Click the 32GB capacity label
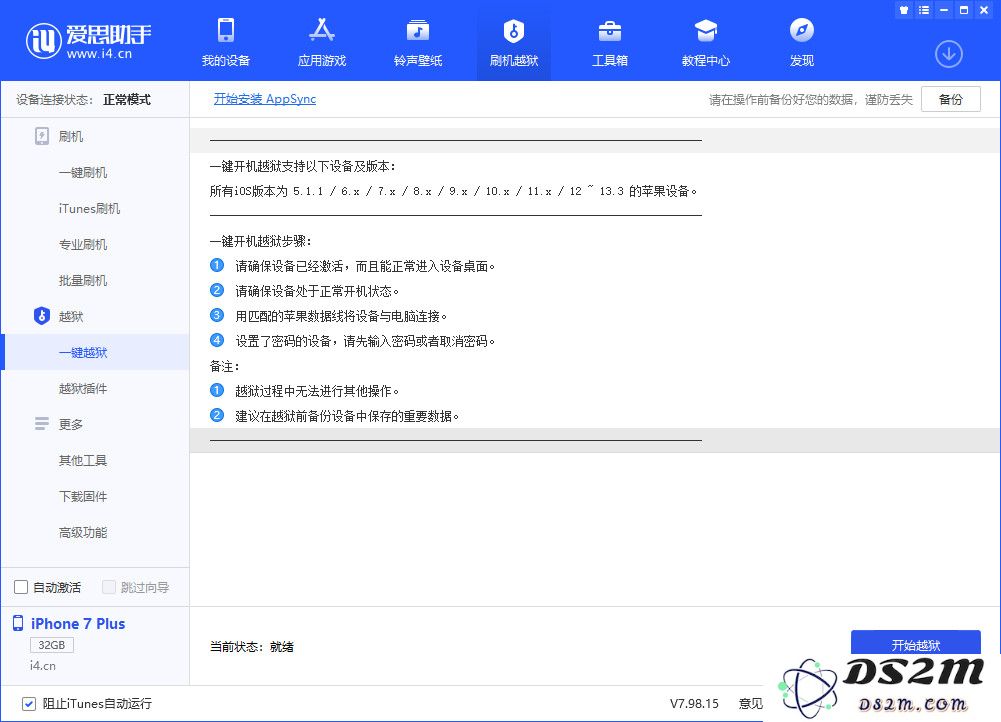1001x722 pixels. click(52, 645)
